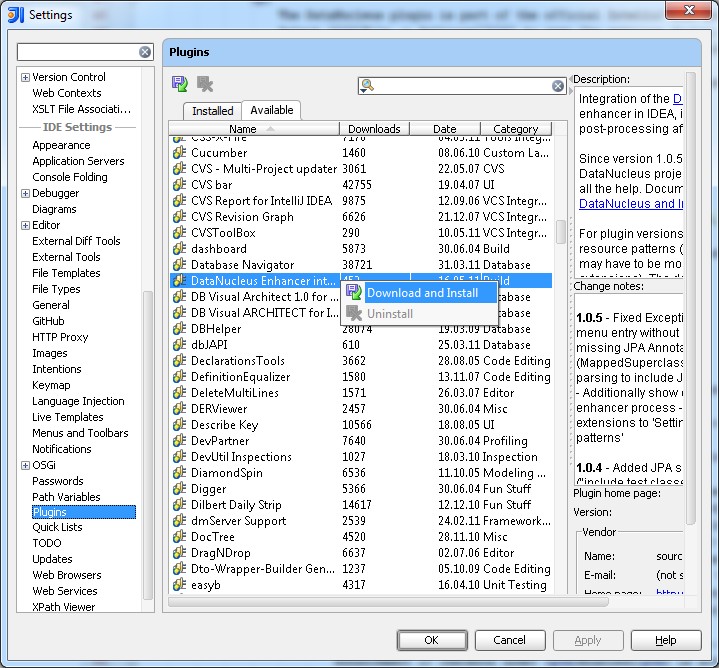Select the dmServer Support plugin row
The width and height of the screenshot is (719, 668).
pos(361,520)
